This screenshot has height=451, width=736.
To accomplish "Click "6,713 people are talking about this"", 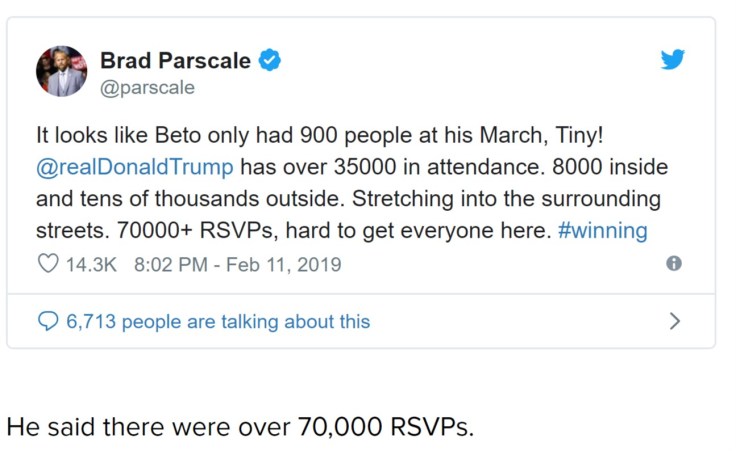I will (218, 321).
